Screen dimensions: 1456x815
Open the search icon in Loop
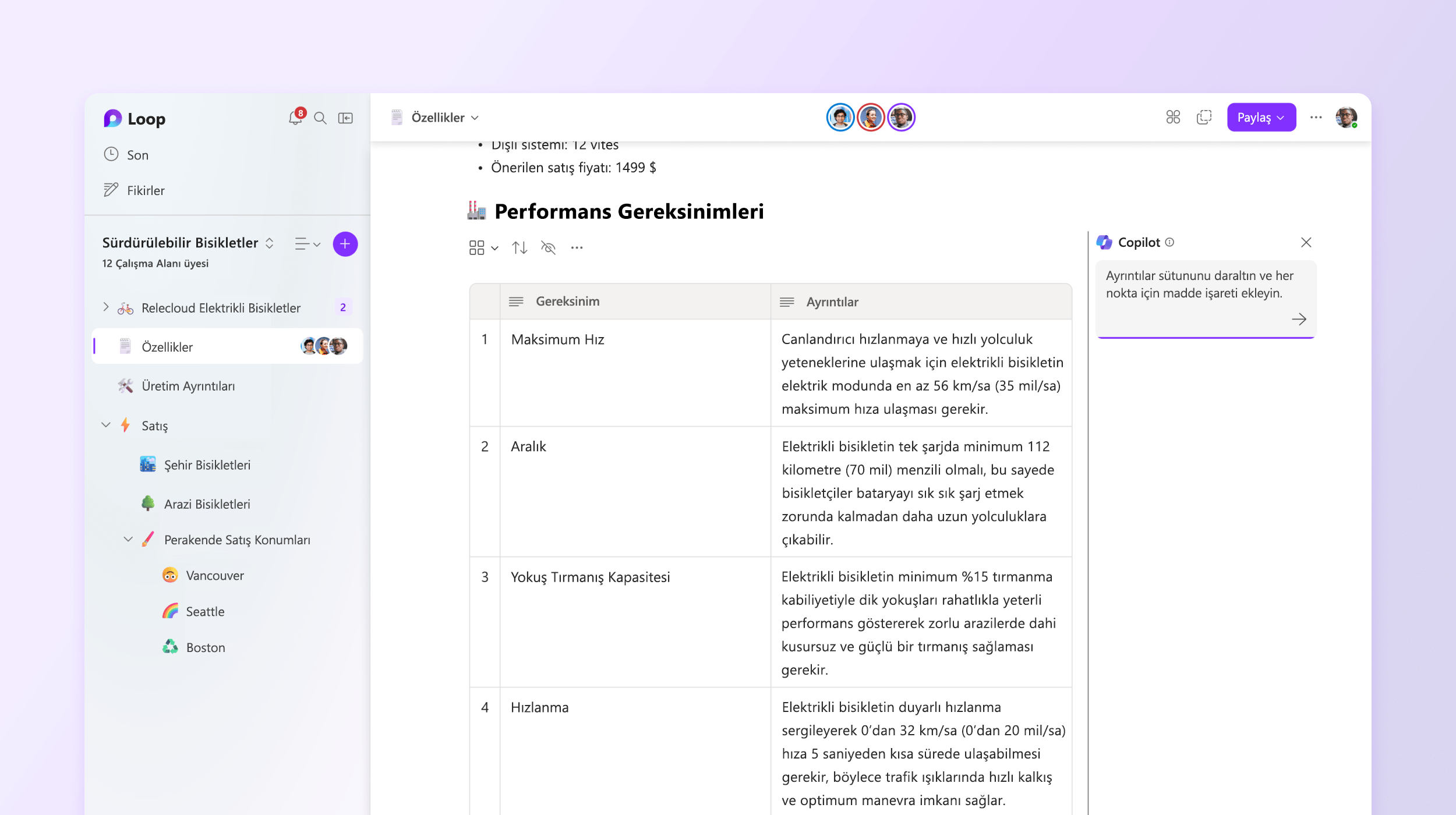pyautogui.click(x=320, y=118)
